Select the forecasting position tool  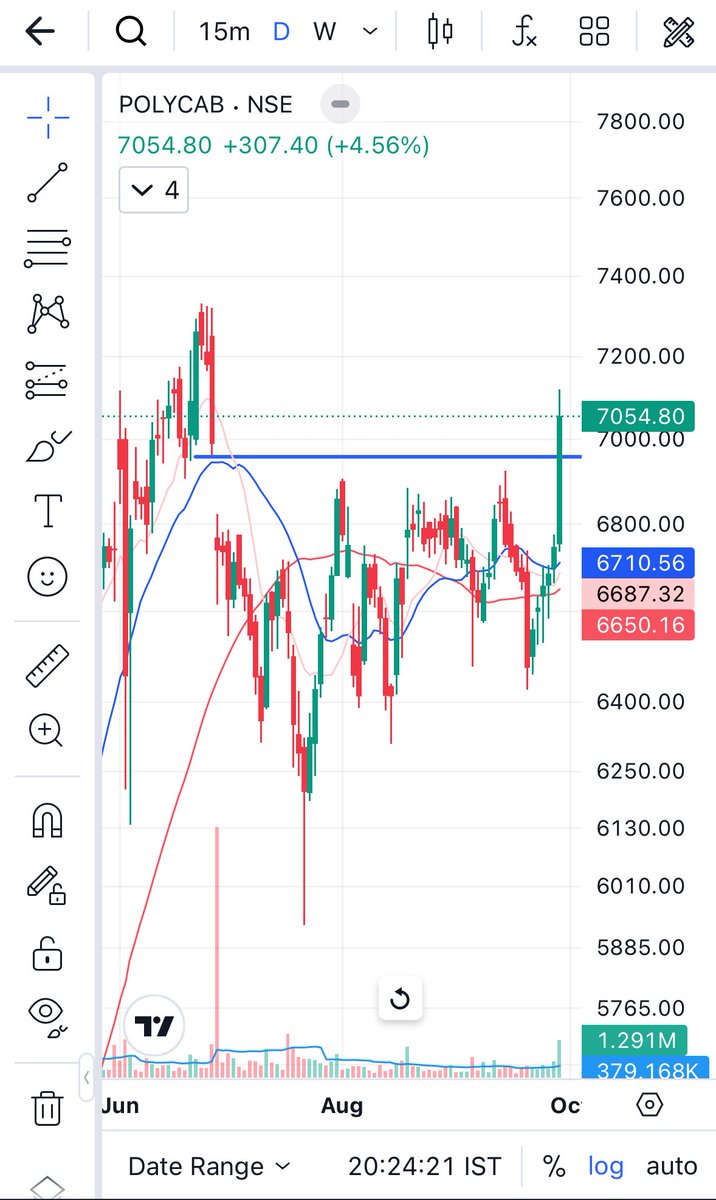(x=48, y=380)
